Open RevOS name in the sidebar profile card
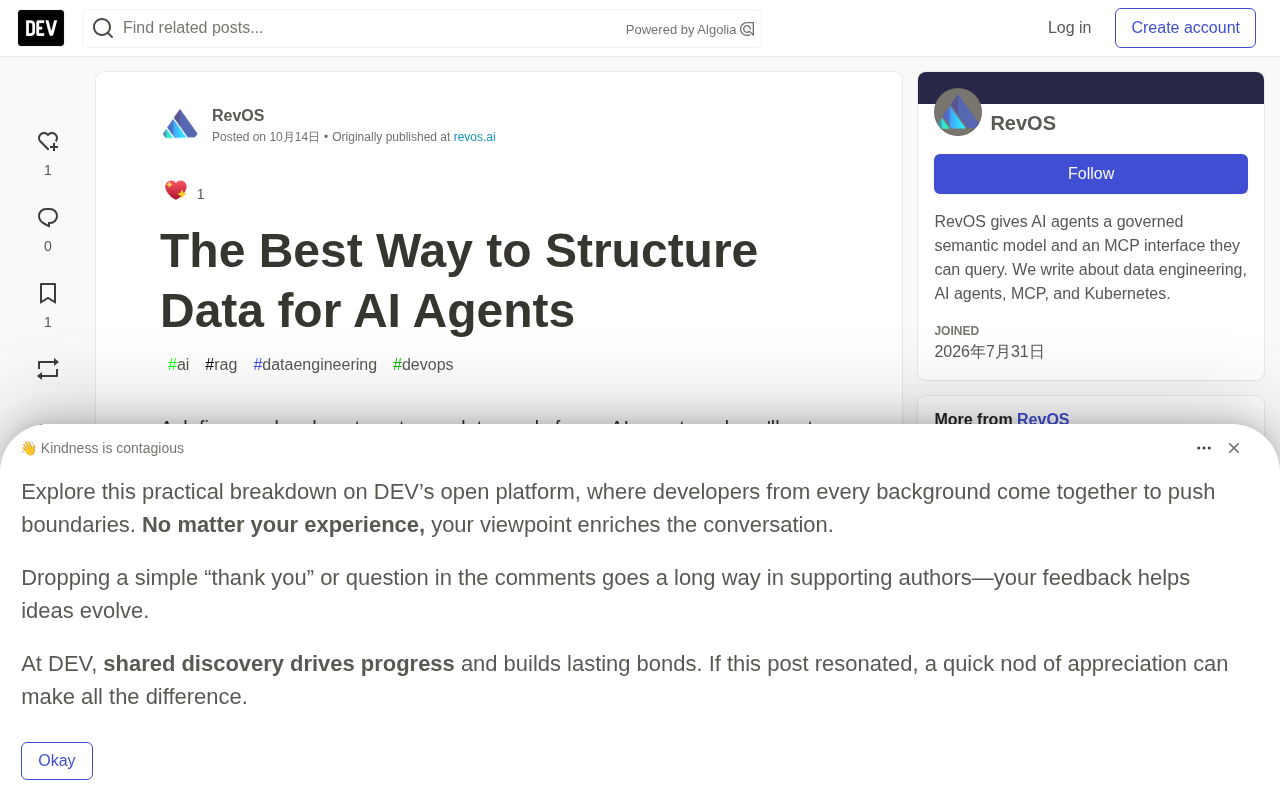Screen dimensions: 1280x800 click(1023, 123)
